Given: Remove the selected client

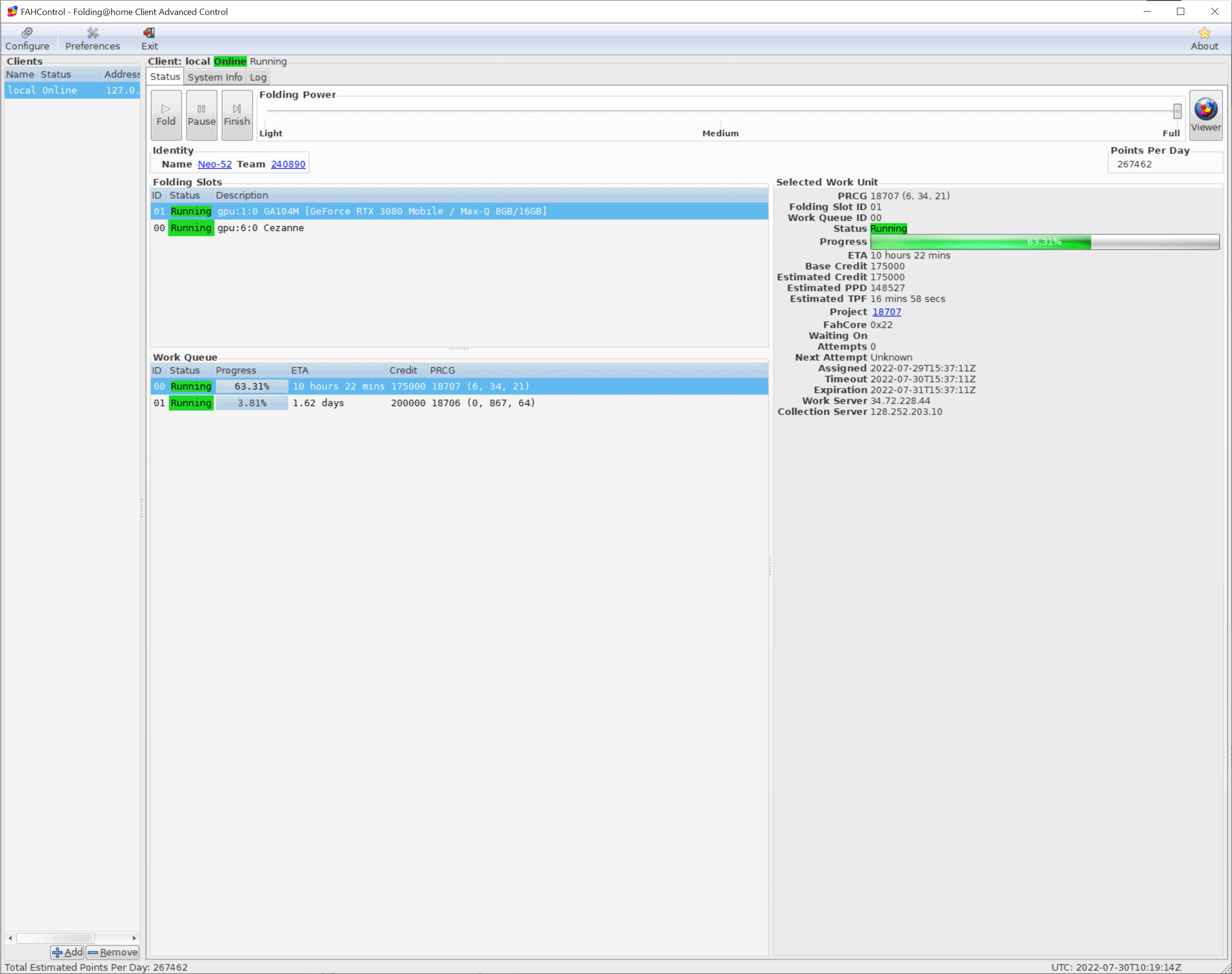Looking at the screenshot, I should [112, 952].
